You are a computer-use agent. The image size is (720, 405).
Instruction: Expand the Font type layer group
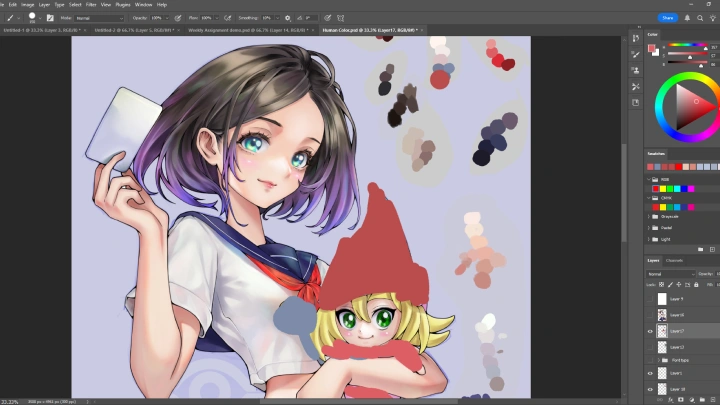coord(659,360)
